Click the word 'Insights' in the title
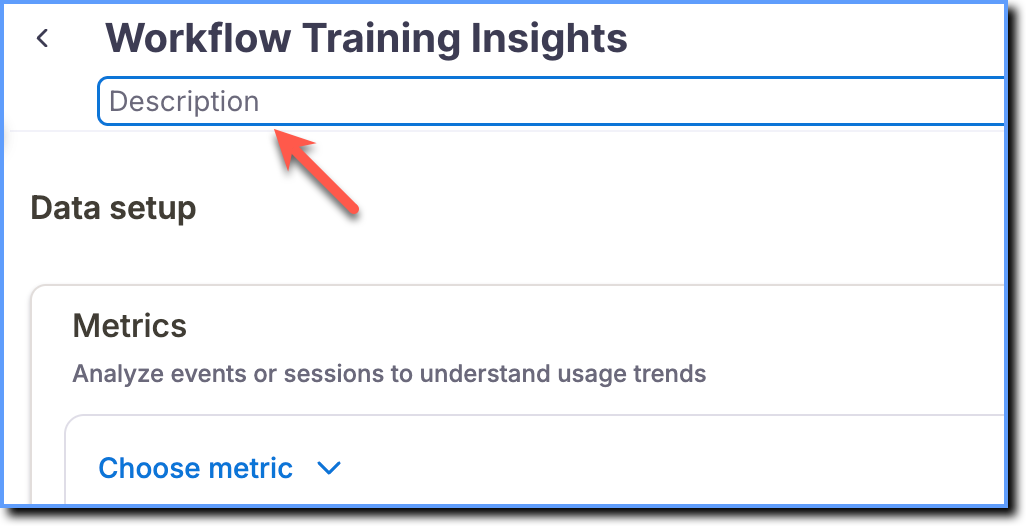 [x=549, y=38]
